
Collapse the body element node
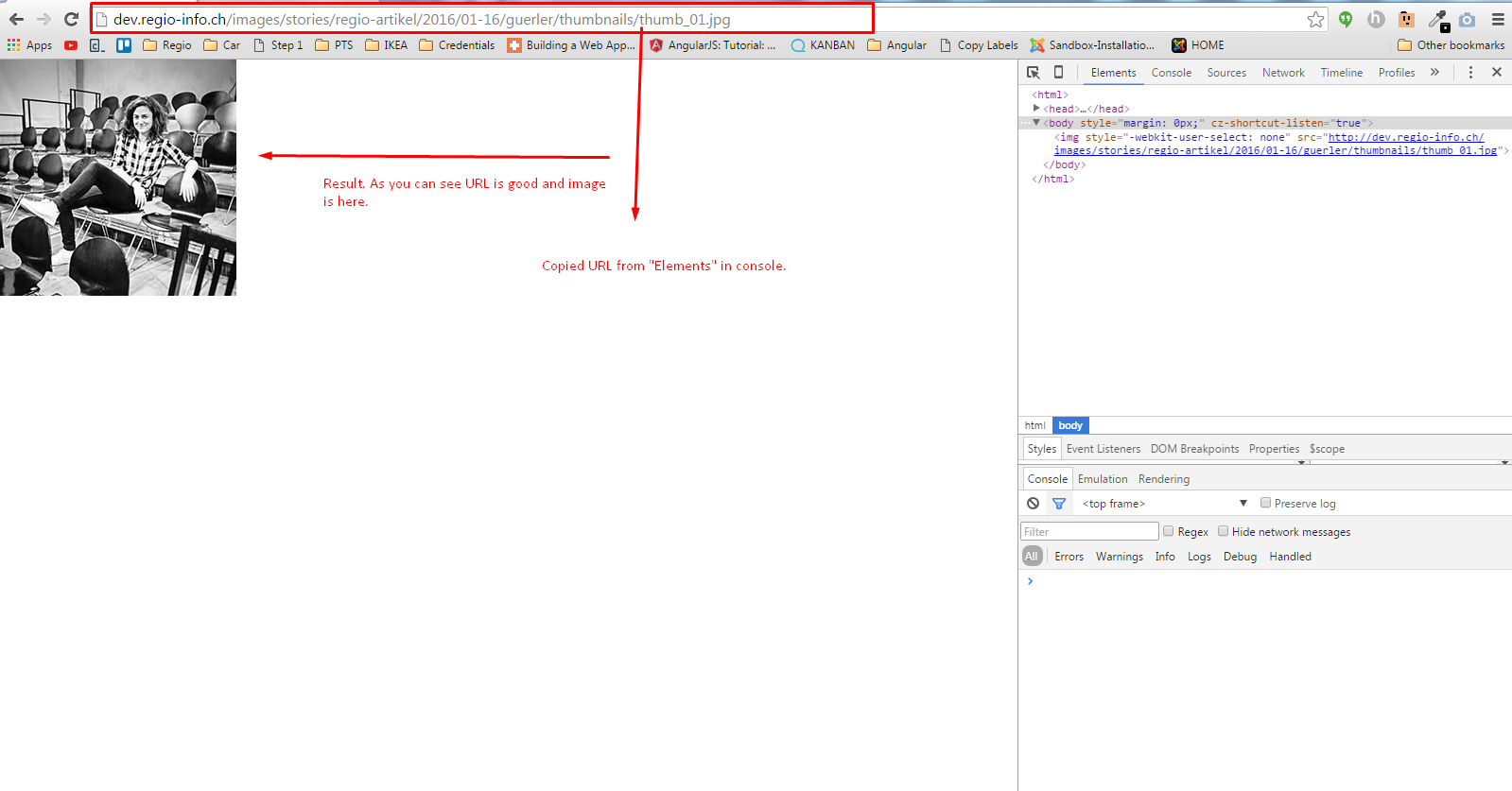coord(1037,123)
